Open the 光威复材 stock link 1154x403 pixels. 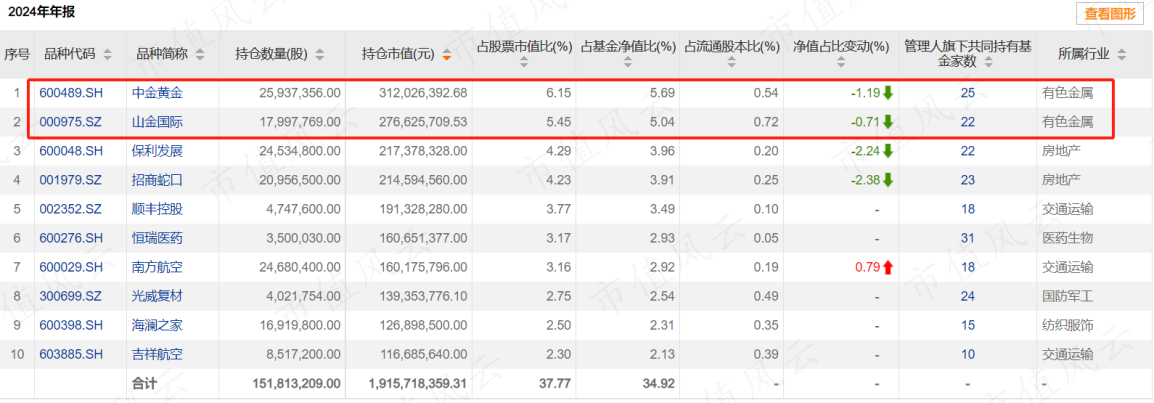pyautogui.click(x=157, y=296)
